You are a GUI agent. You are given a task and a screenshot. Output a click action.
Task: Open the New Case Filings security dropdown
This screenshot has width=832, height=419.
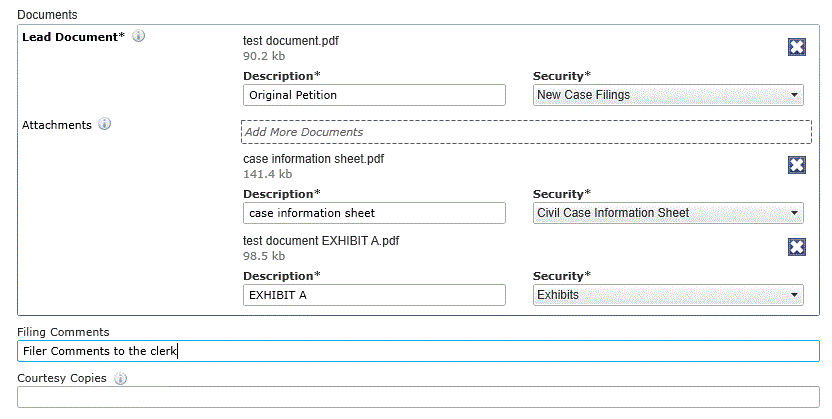pos(668,95)
